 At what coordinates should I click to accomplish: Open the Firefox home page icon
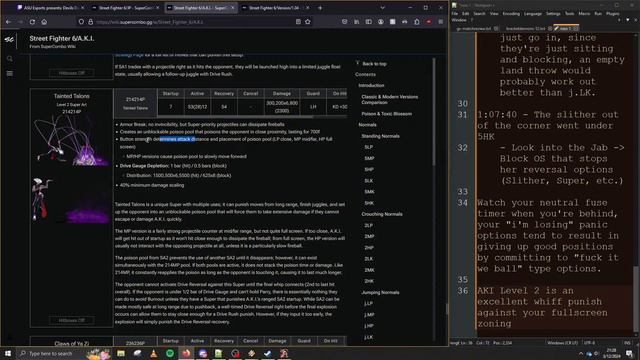click(44, 22)
